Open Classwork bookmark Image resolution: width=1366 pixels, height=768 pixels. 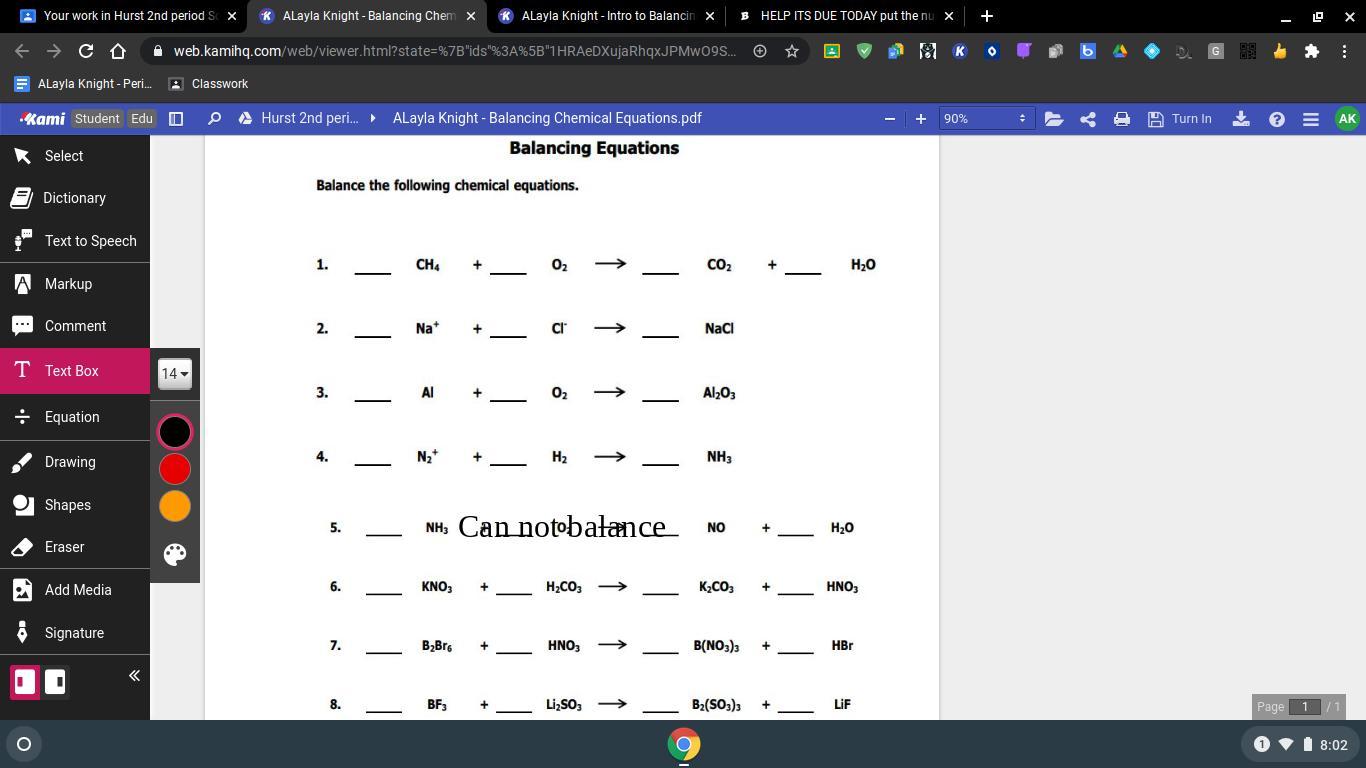coord(208,84)
